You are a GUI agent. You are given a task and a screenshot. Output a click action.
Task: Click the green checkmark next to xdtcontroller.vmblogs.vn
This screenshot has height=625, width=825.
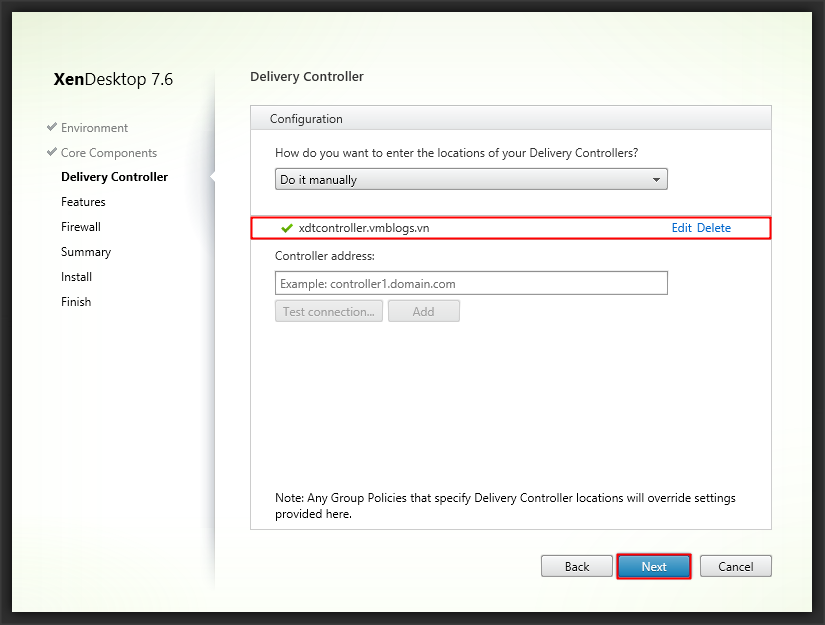(287, 228)
